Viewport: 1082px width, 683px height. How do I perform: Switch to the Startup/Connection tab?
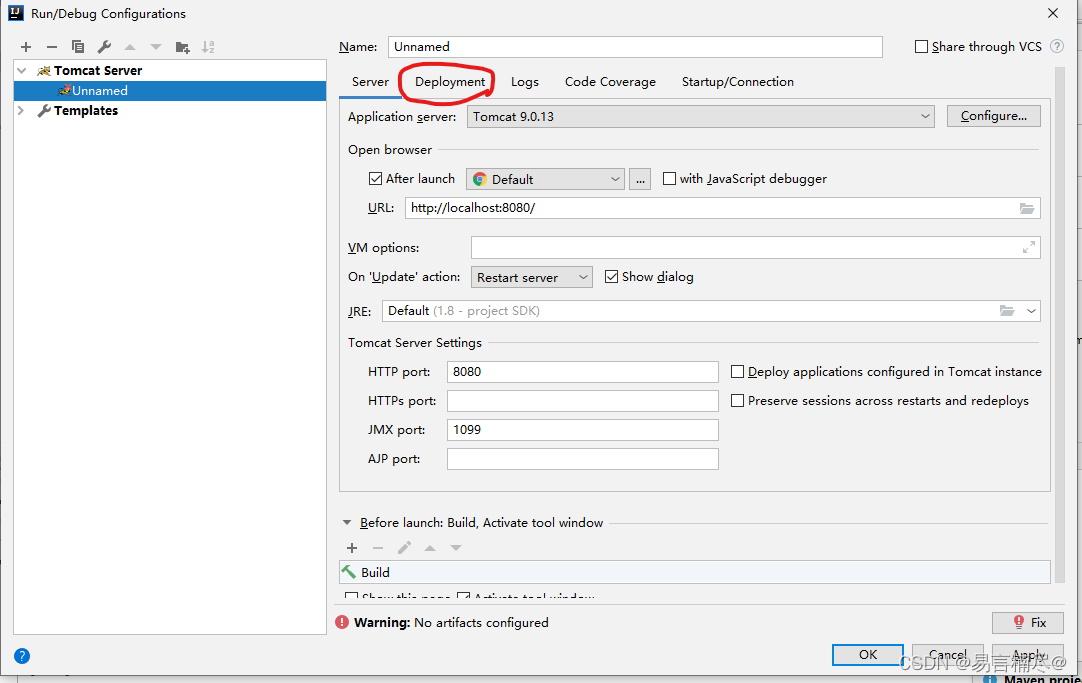pos(738,82)
